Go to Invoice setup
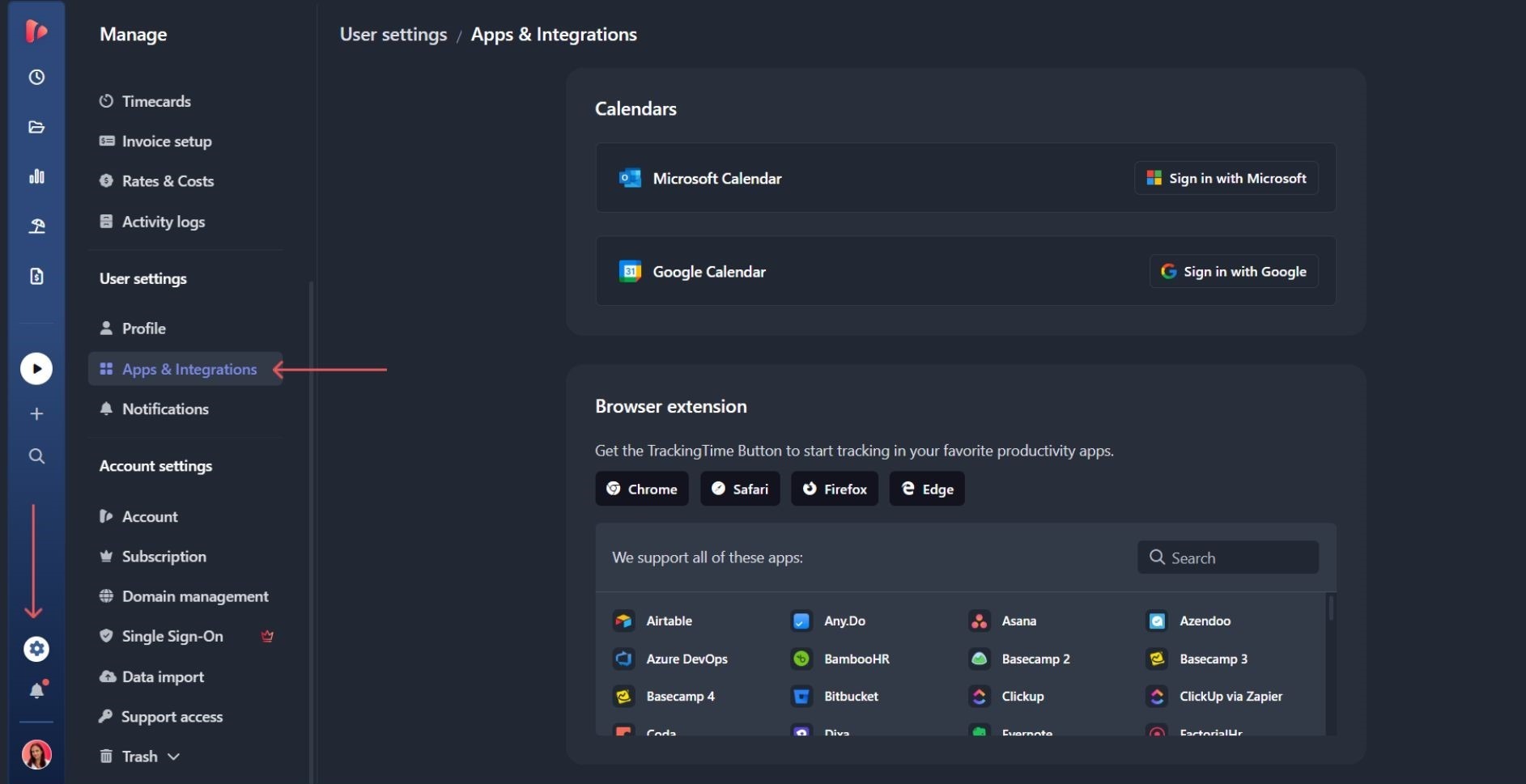1526x784 pixels. point(155,141)
